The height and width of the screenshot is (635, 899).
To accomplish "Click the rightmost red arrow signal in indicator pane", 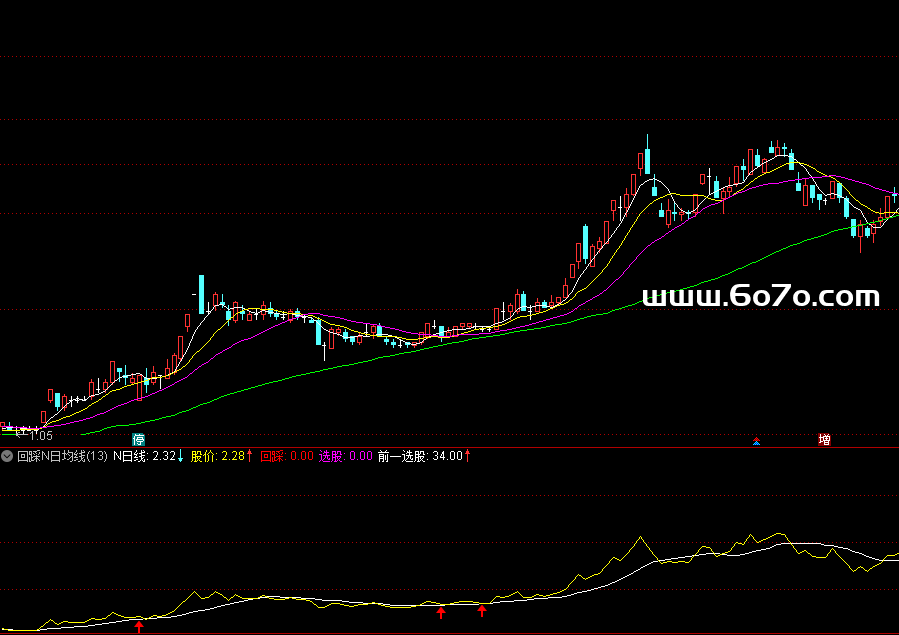I will coord(482,610).
